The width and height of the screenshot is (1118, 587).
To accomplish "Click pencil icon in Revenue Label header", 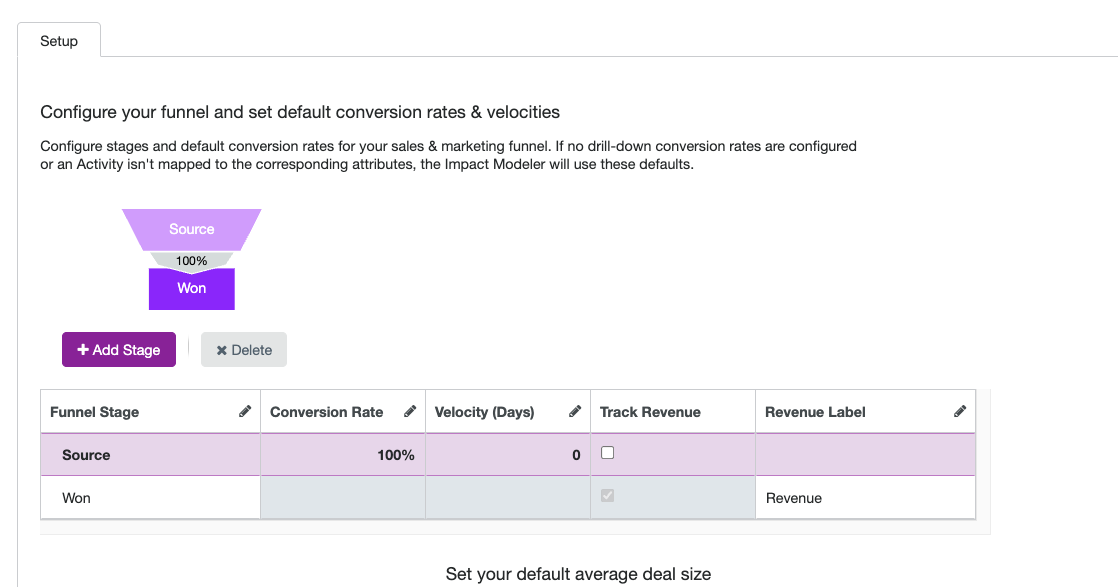I will click(x=960, y=411).
